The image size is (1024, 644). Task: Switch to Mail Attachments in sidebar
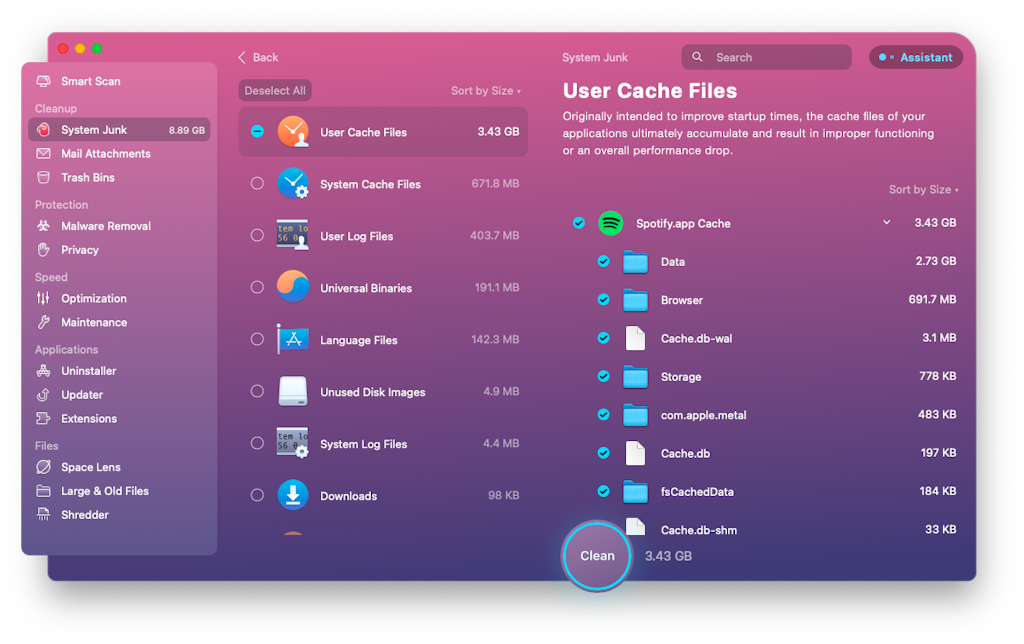105,154
